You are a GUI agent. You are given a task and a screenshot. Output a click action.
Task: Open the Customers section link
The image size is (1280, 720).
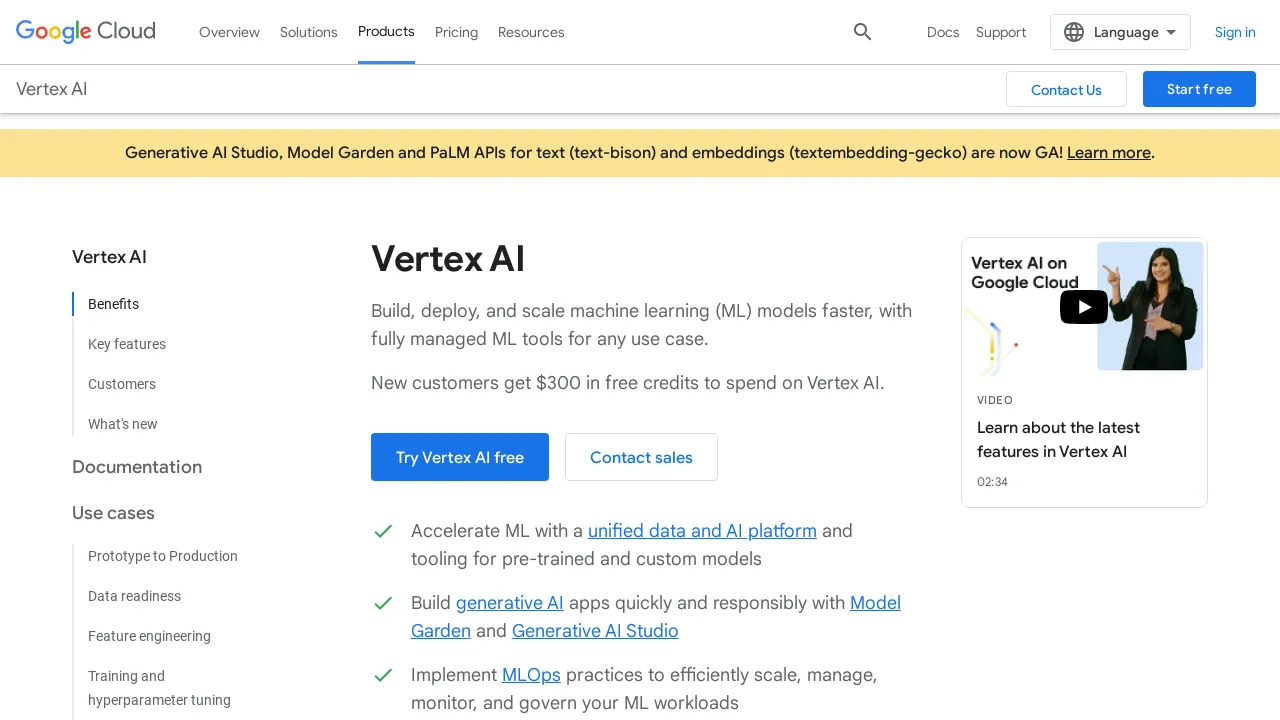pos(122,384)
